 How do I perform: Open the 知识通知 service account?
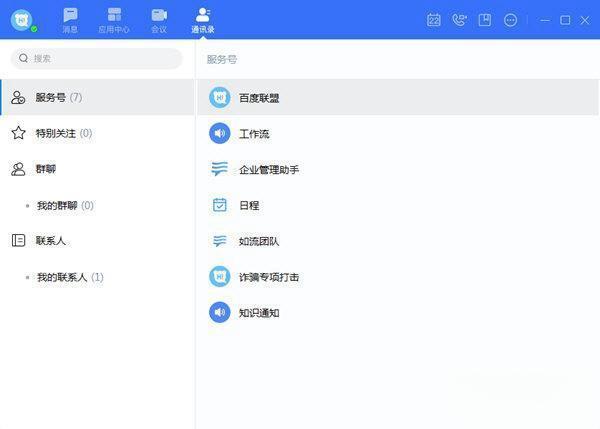click(x=398, y=313)
